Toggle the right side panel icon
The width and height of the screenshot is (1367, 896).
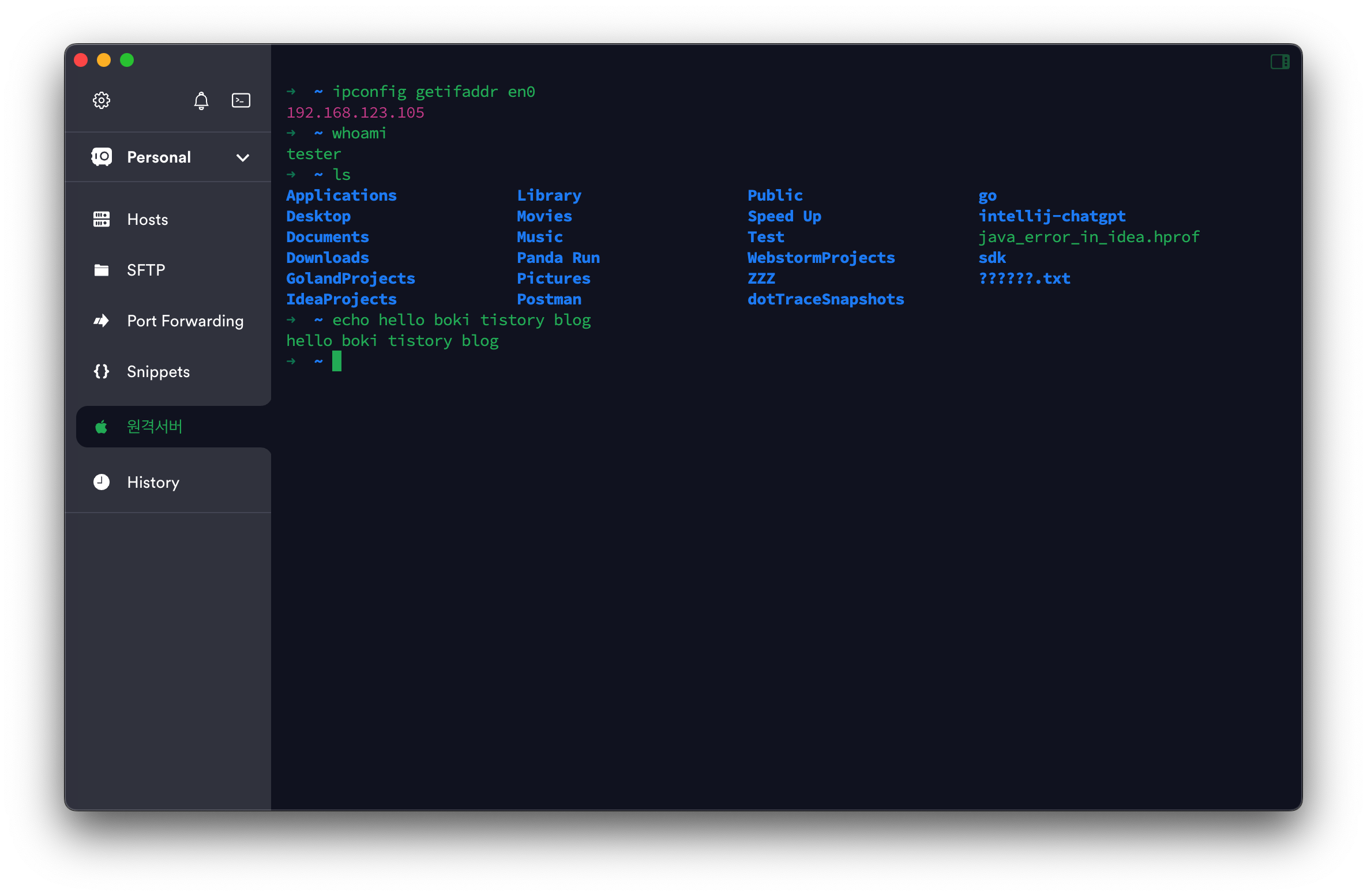(1280, 62)
